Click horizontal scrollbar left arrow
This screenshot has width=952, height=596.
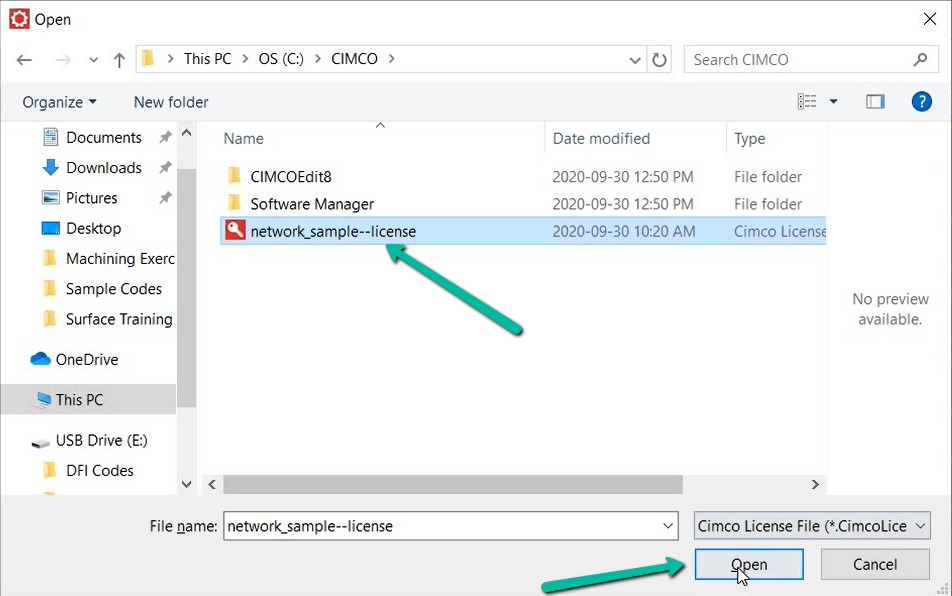212,484
